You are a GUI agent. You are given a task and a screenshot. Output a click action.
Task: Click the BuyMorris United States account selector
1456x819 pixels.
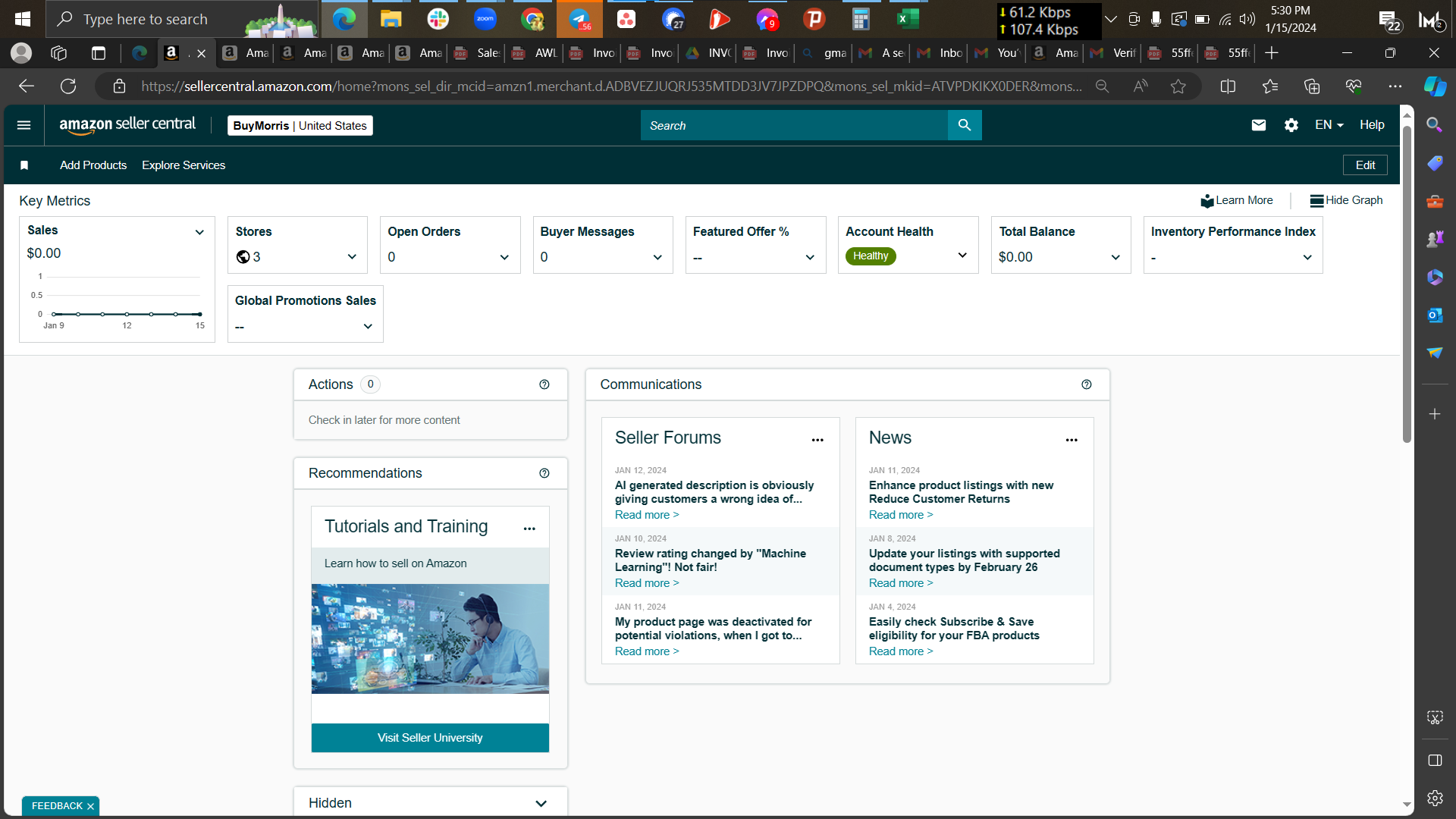pos(300,126)
